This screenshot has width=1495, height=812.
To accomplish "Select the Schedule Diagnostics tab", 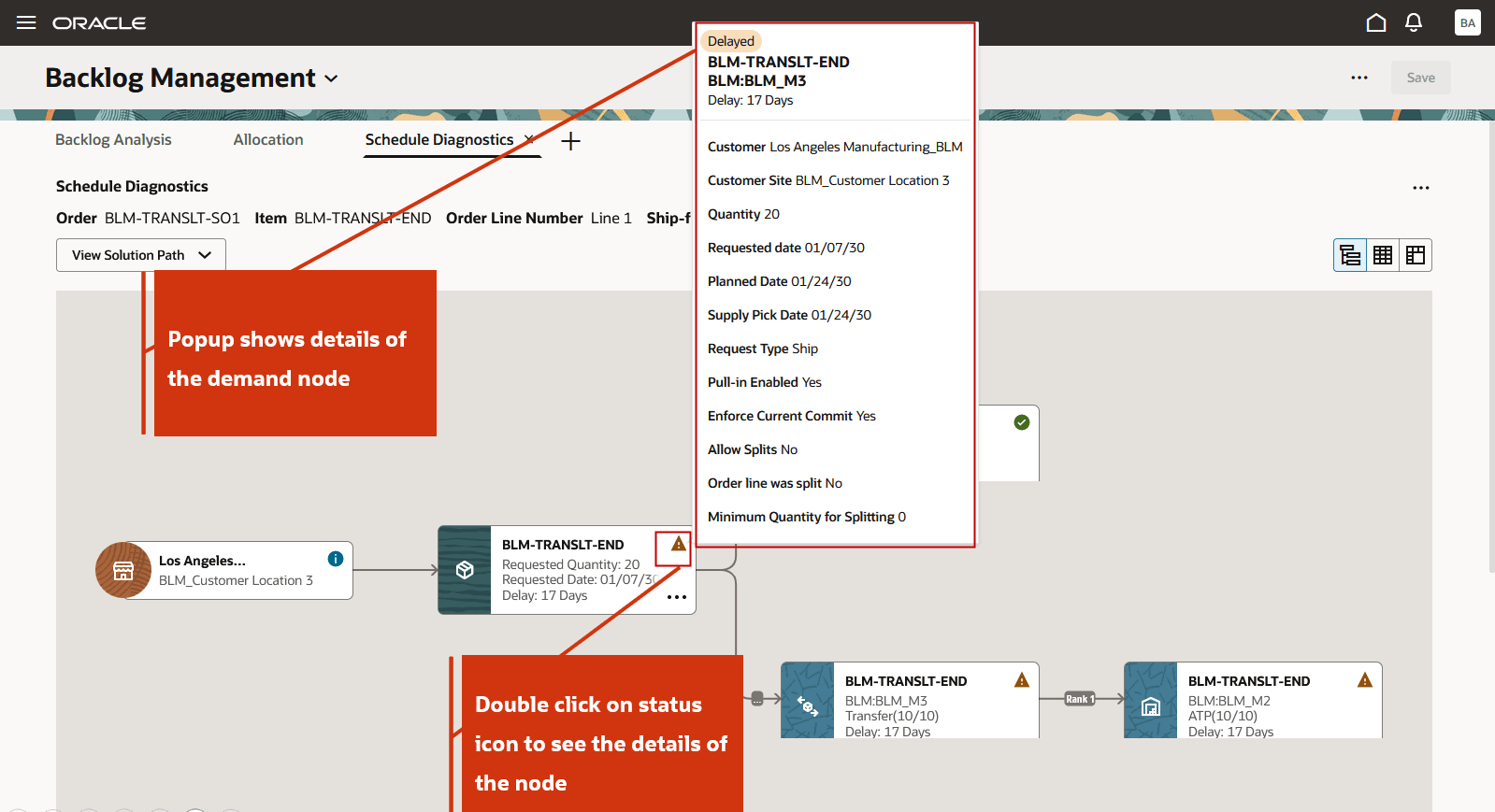I will click(x=439, y=139).
